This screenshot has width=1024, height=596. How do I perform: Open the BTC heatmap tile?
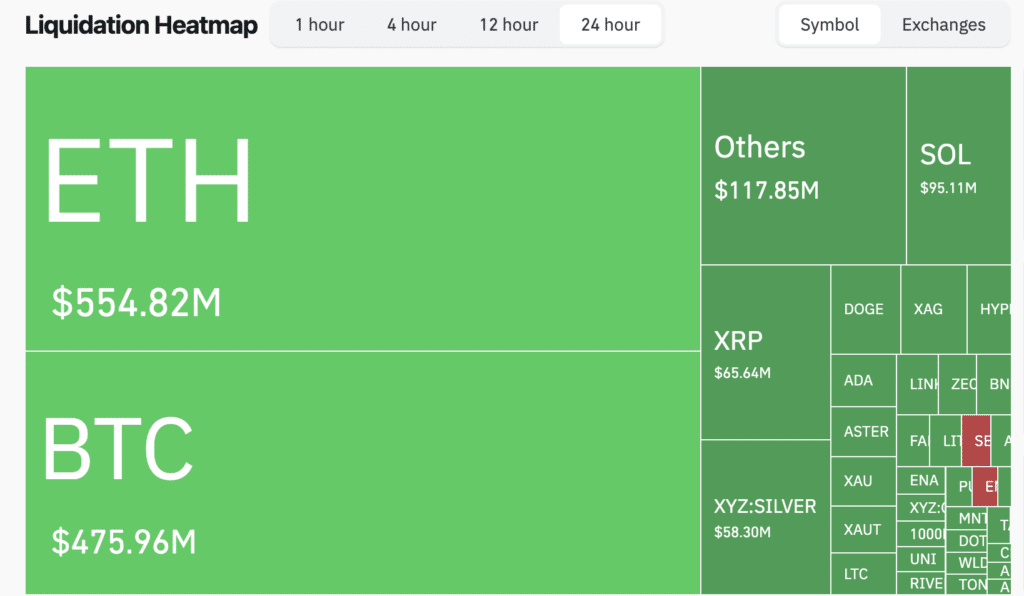pos(362,473)
